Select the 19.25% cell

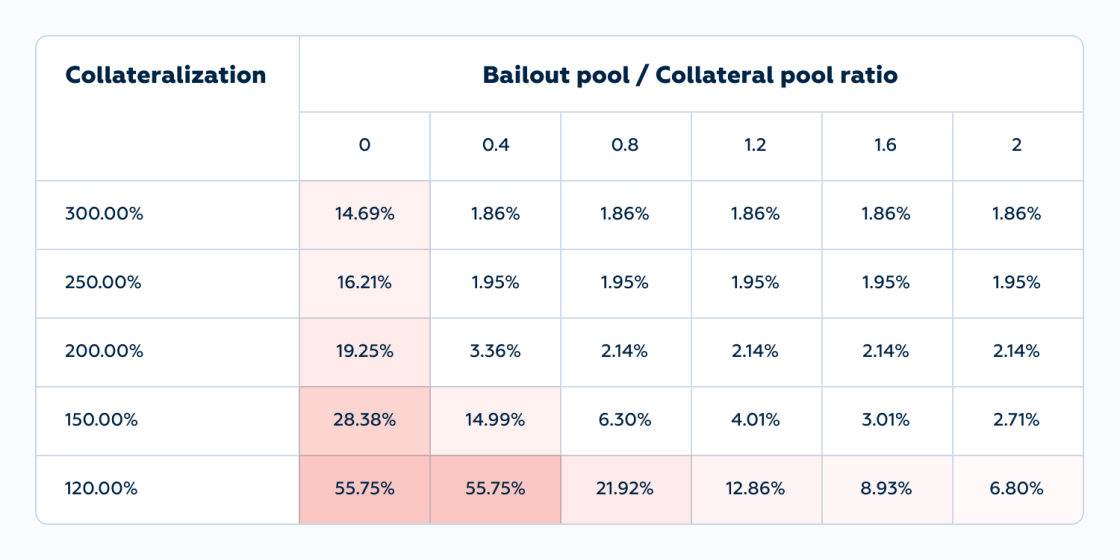pyautogui.click(x=364, y=351)
